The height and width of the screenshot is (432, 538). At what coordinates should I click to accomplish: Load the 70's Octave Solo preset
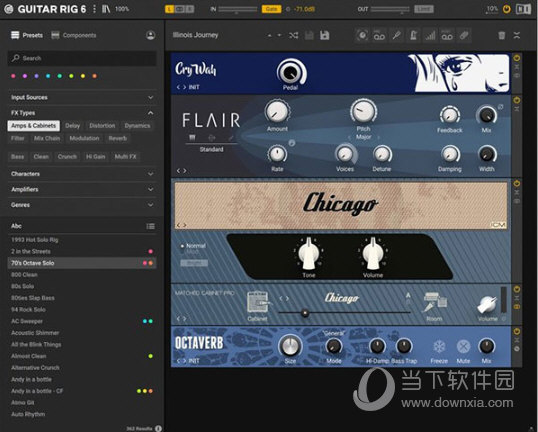[82, 263]
